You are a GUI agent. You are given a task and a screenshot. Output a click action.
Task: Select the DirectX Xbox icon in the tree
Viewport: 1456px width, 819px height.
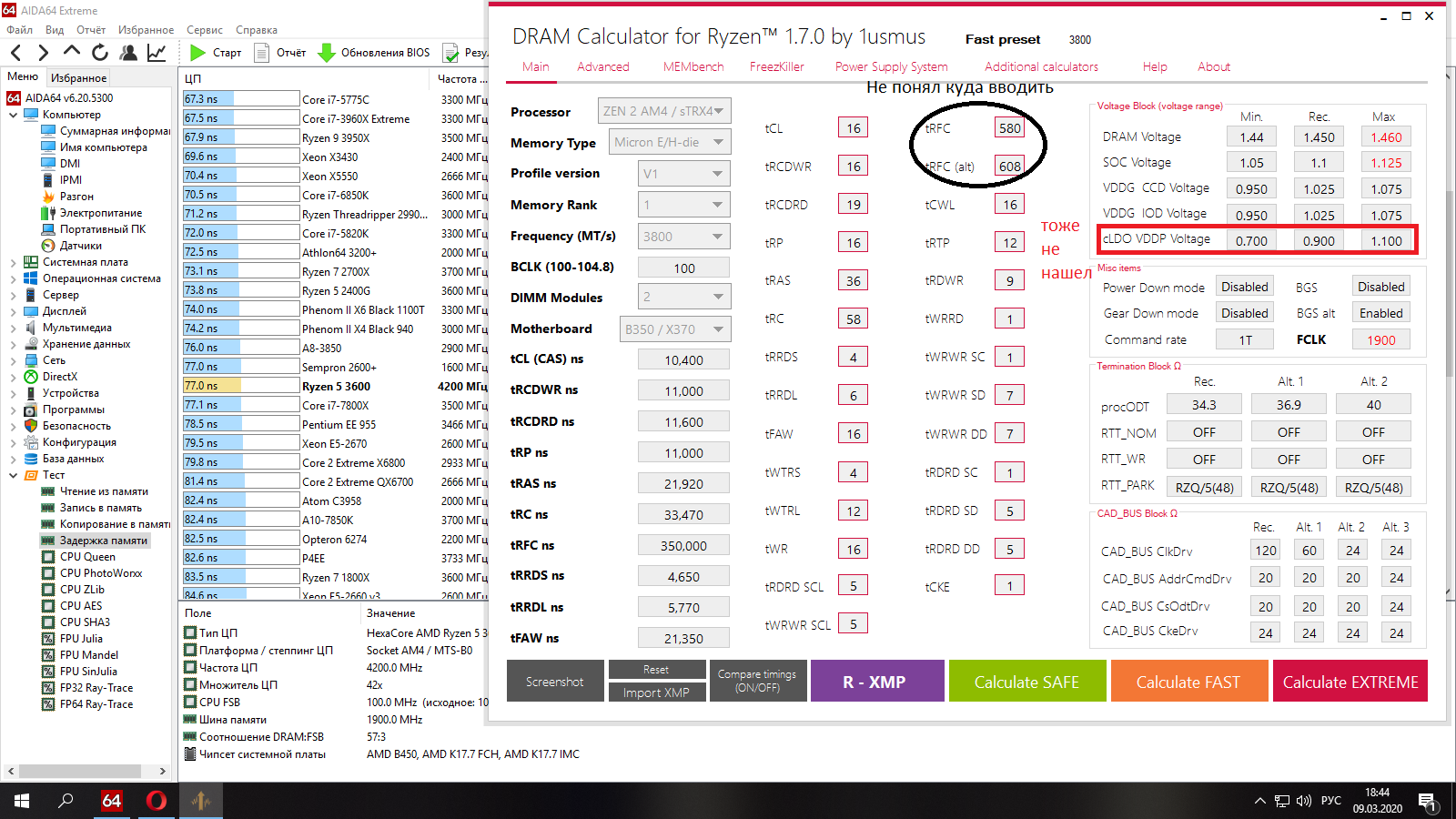click(x=31, y=377)
